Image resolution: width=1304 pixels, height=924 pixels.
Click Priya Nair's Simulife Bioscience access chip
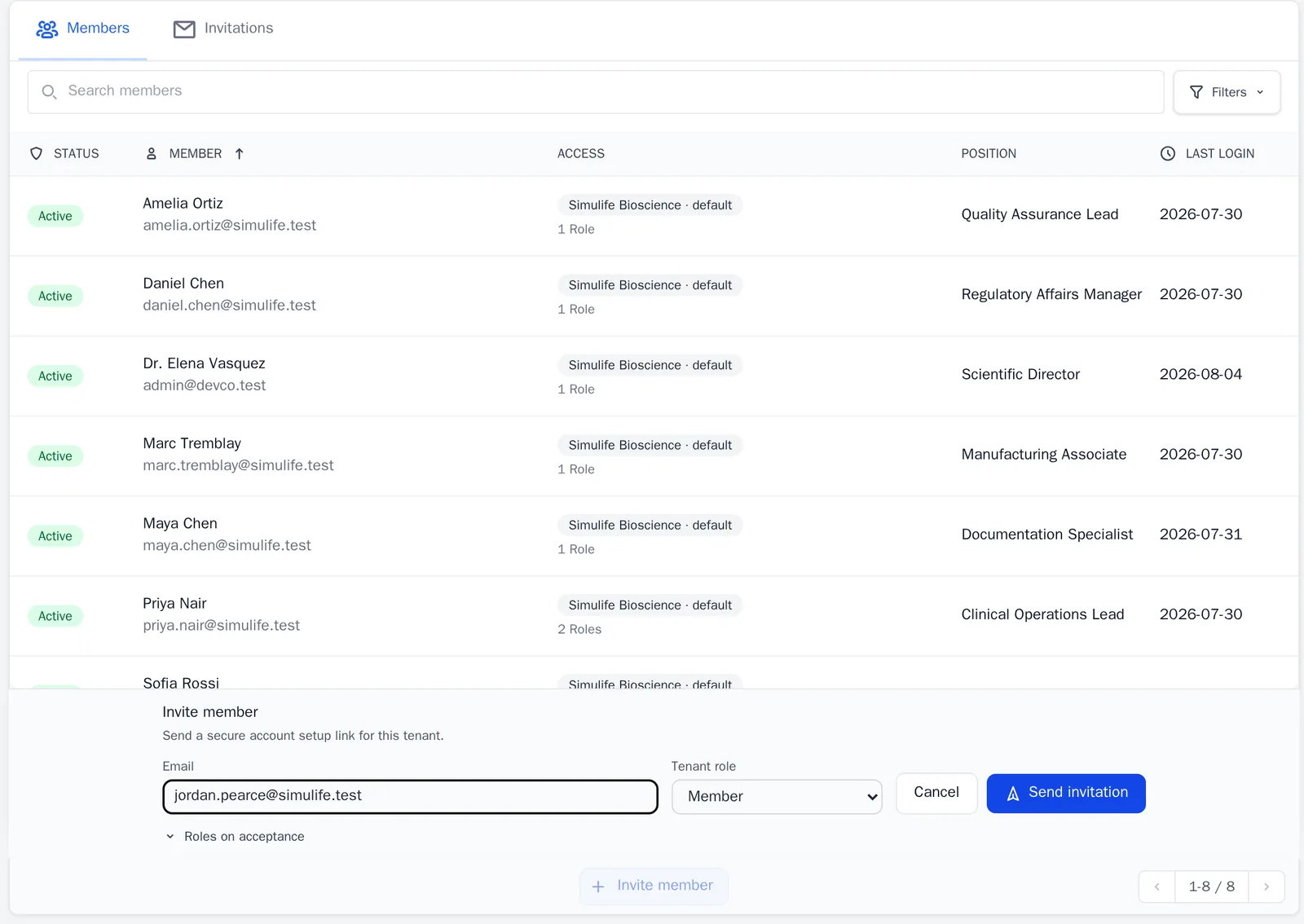coord(650,605)
